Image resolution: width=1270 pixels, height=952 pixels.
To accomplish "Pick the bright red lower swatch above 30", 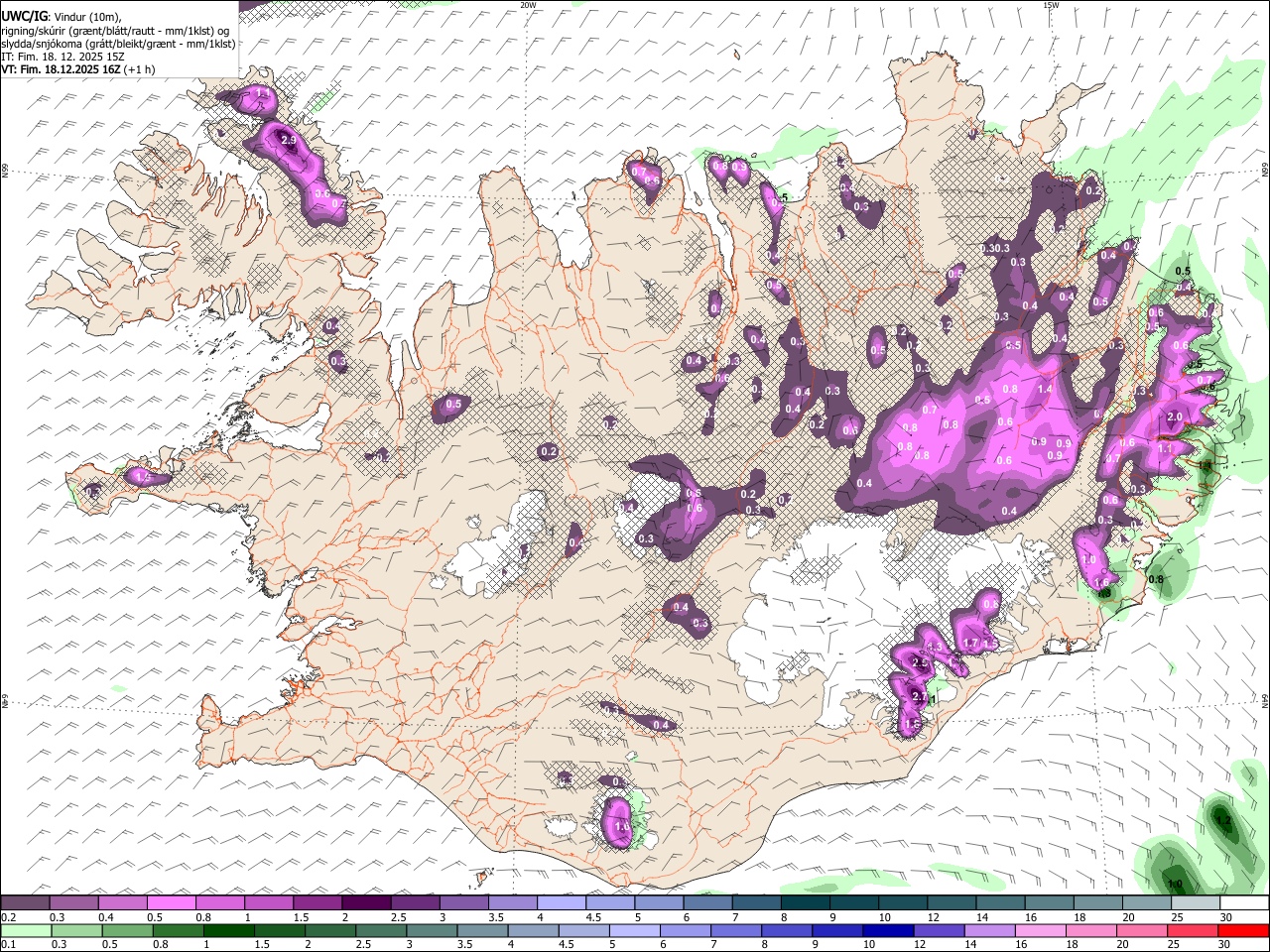I will point(1242,931).
